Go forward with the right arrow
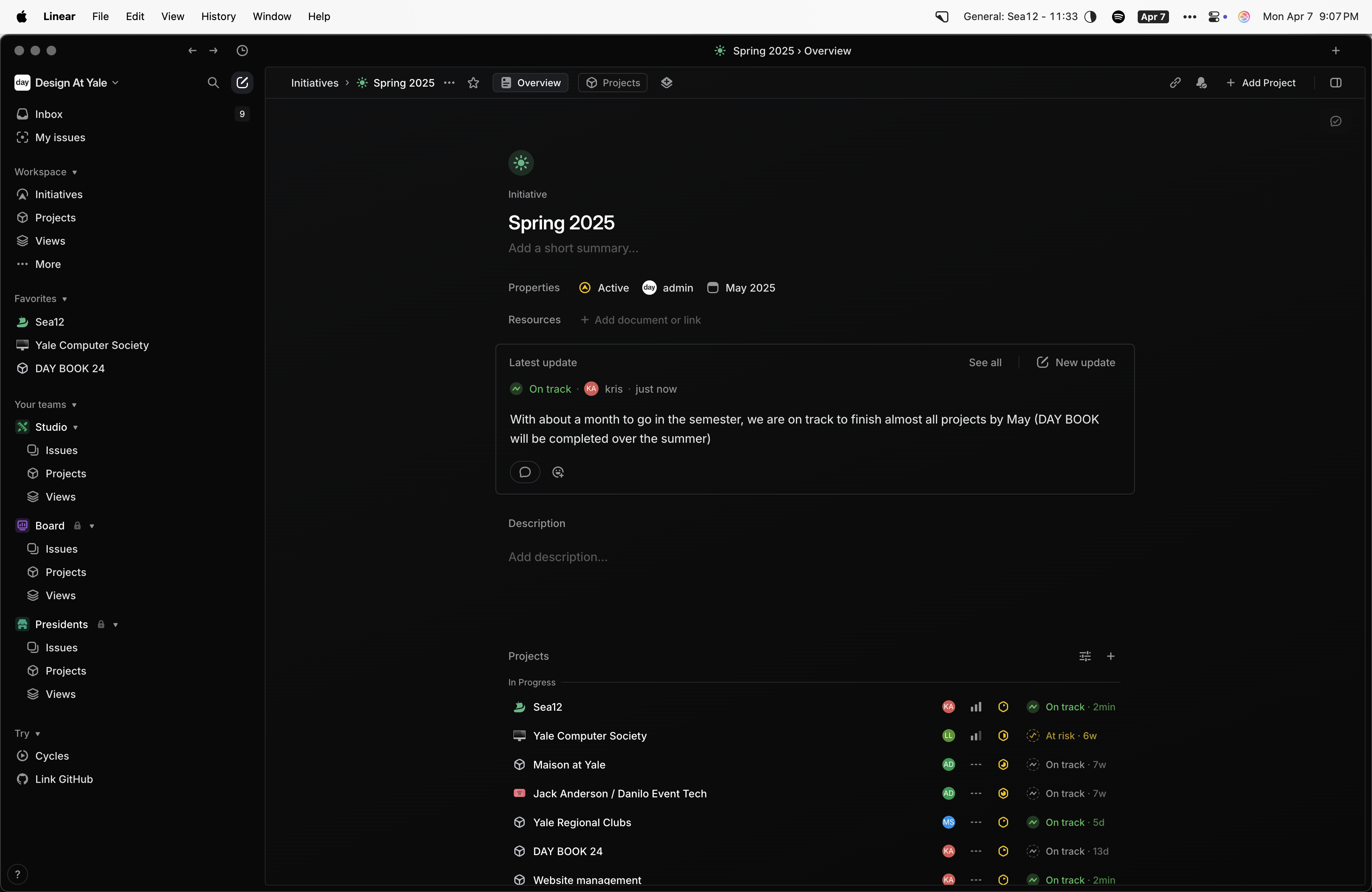The height and width of the screenshot is (892, 1372). [x=214, y=51]
